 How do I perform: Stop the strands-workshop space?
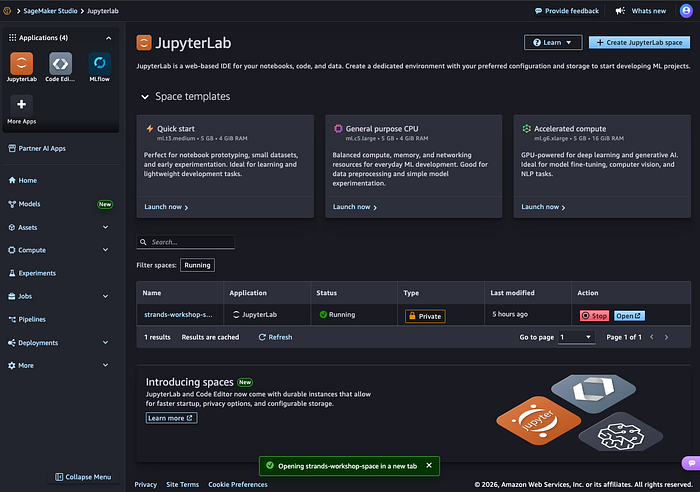point(594,316)
